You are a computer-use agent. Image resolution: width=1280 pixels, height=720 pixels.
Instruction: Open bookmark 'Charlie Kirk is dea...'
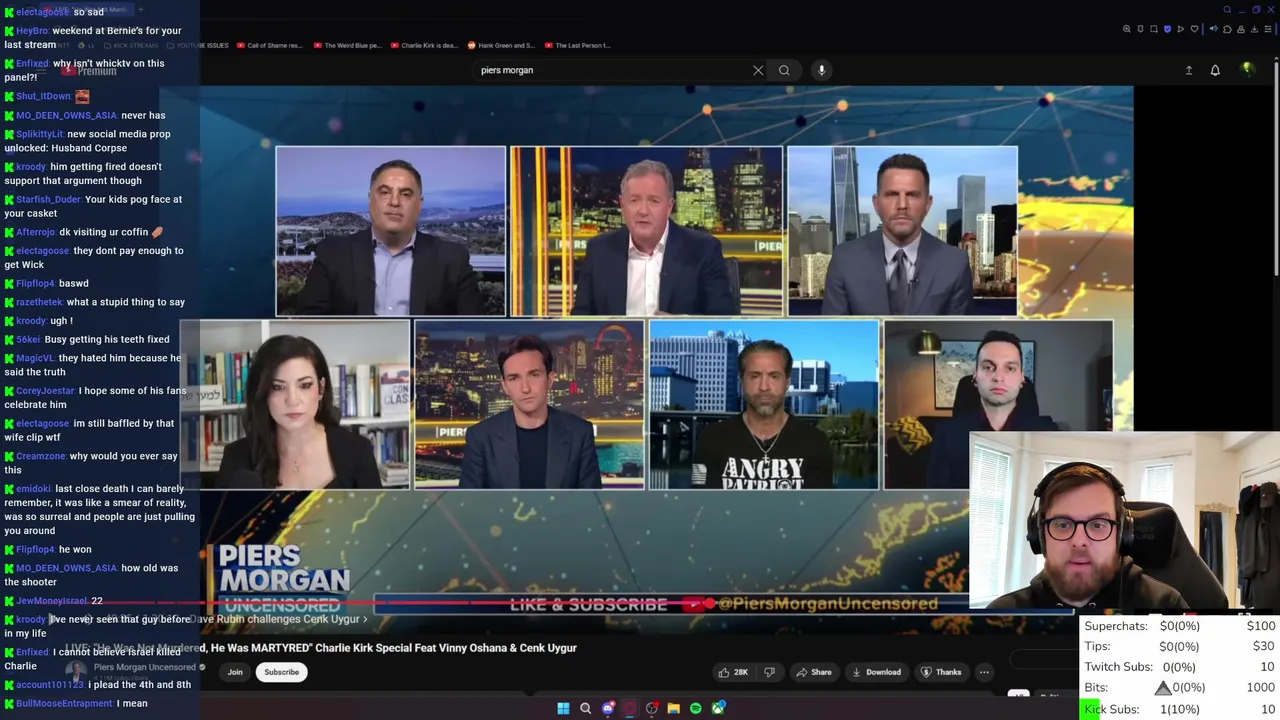tap(424, 45)
